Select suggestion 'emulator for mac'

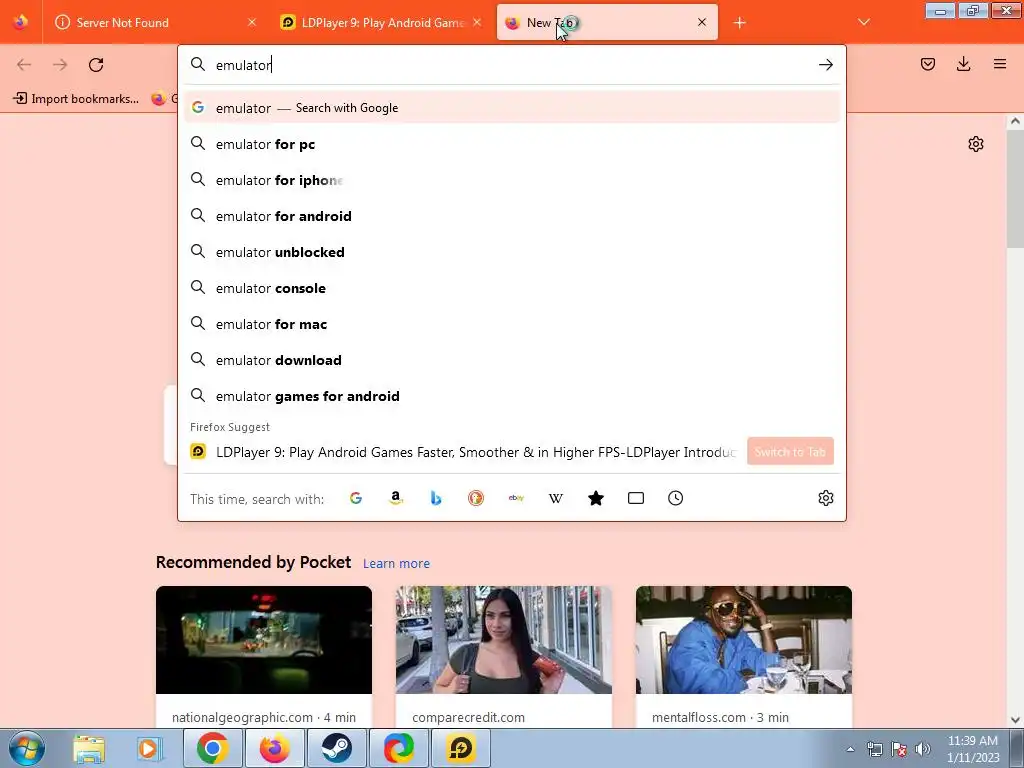coord(512,324)
